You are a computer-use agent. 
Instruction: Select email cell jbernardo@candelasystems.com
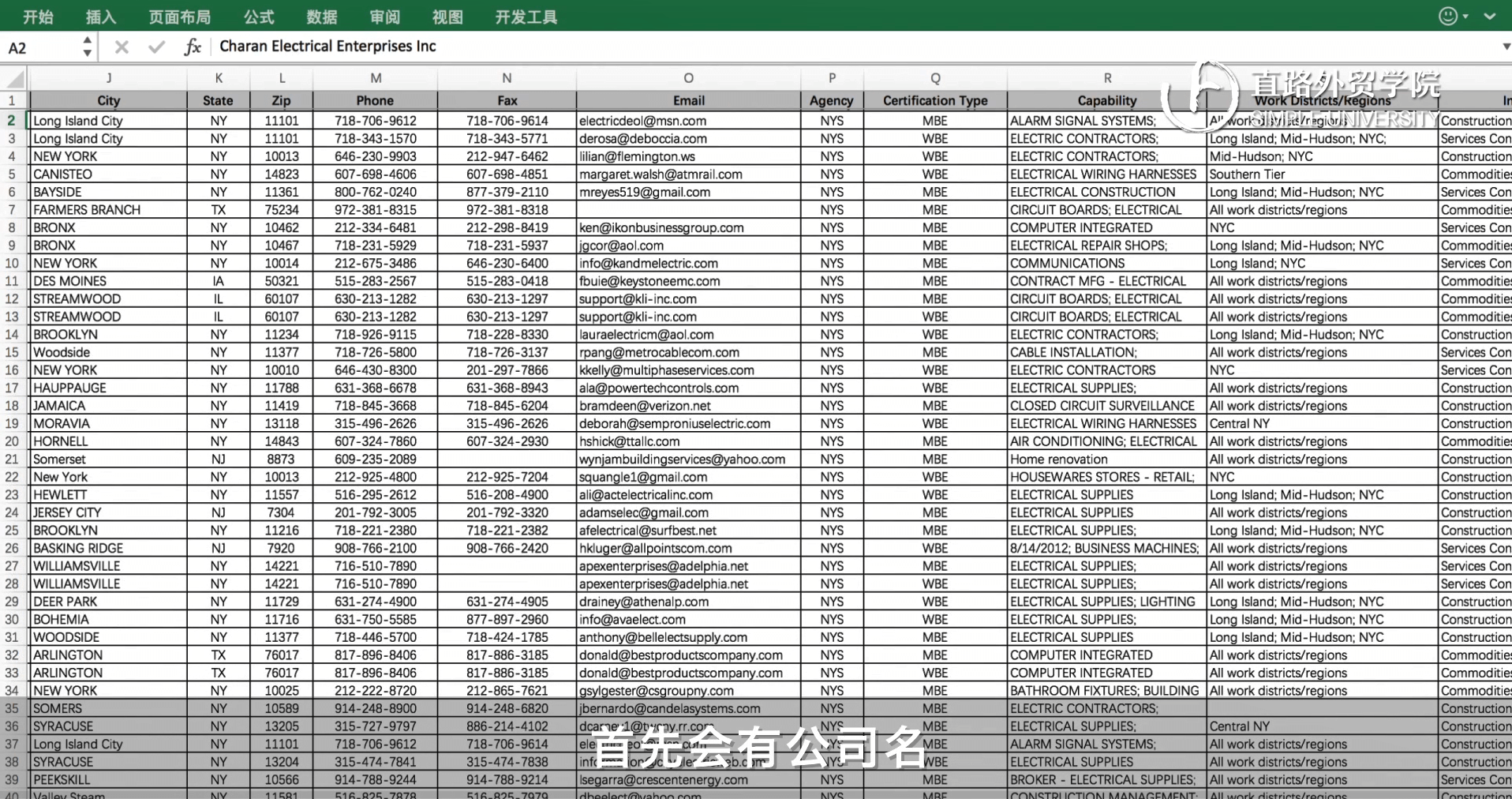689,708
